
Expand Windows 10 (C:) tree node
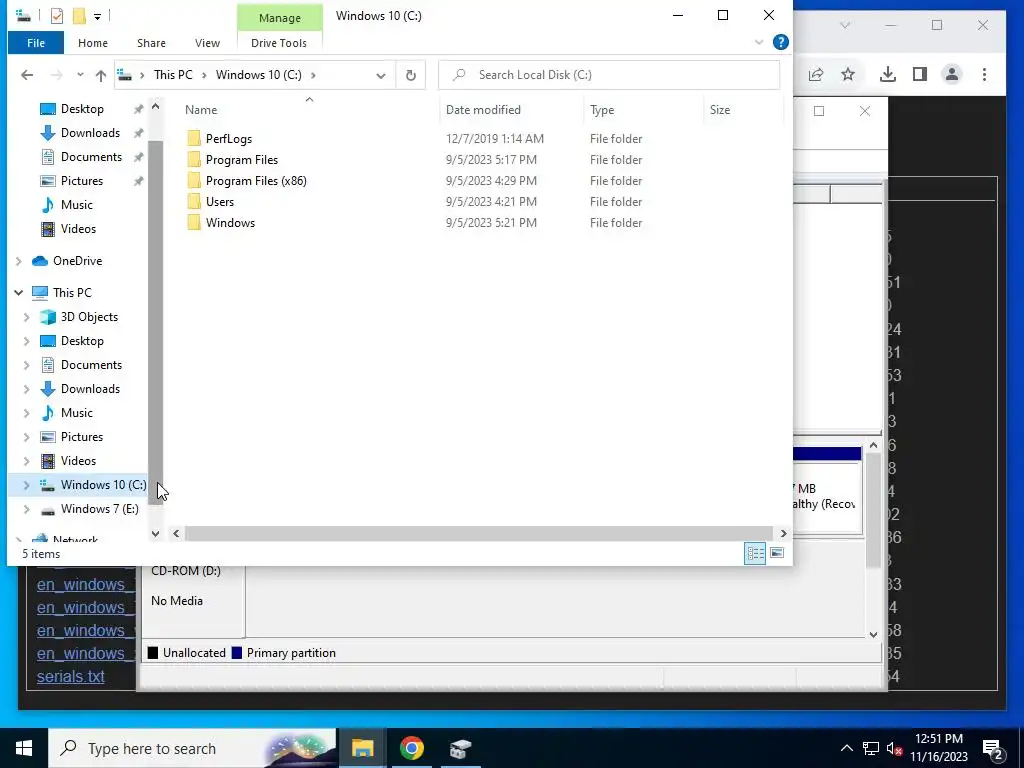(x=26, y=485)
